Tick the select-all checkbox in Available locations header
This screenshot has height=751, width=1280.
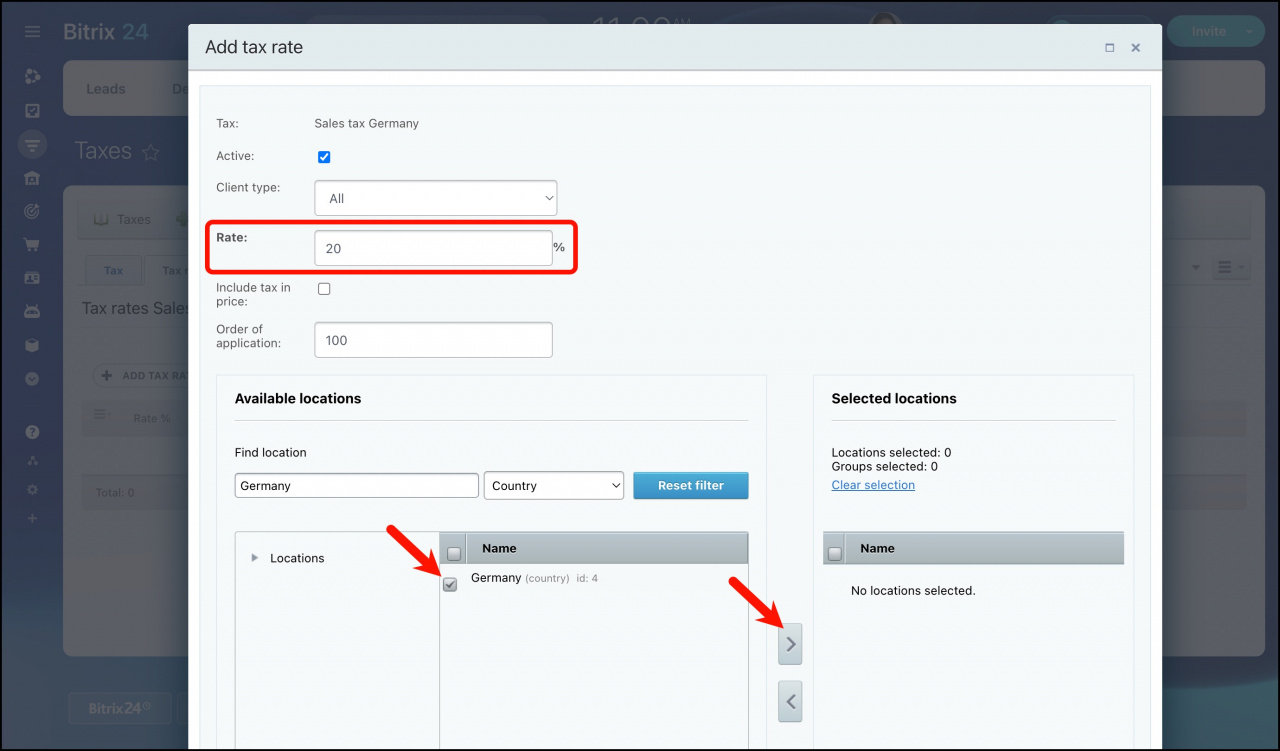[454, 553]
